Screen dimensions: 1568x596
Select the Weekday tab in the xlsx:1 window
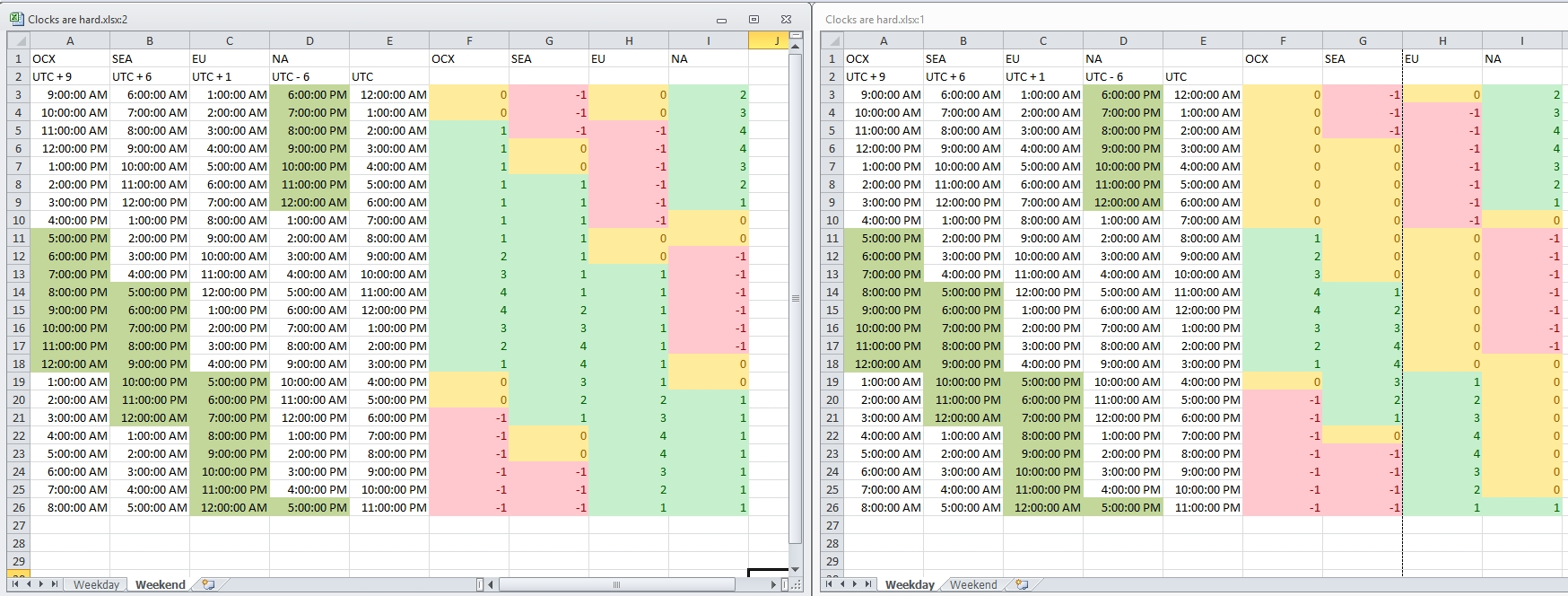[x=910, y=584]
